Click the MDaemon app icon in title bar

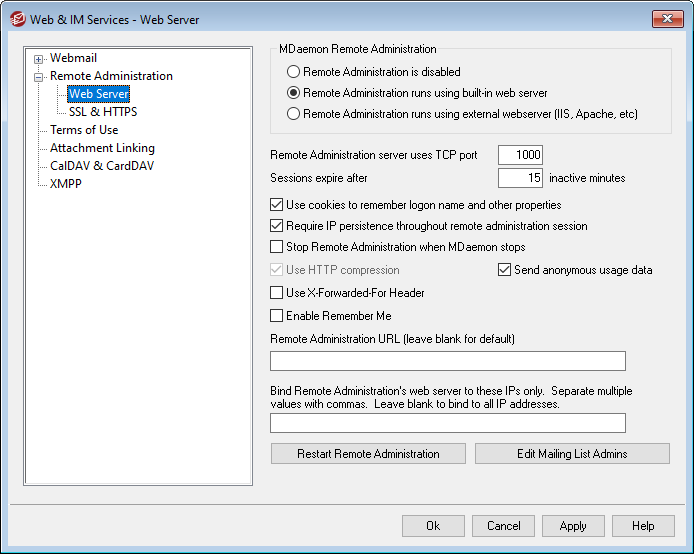coord(18,19)
